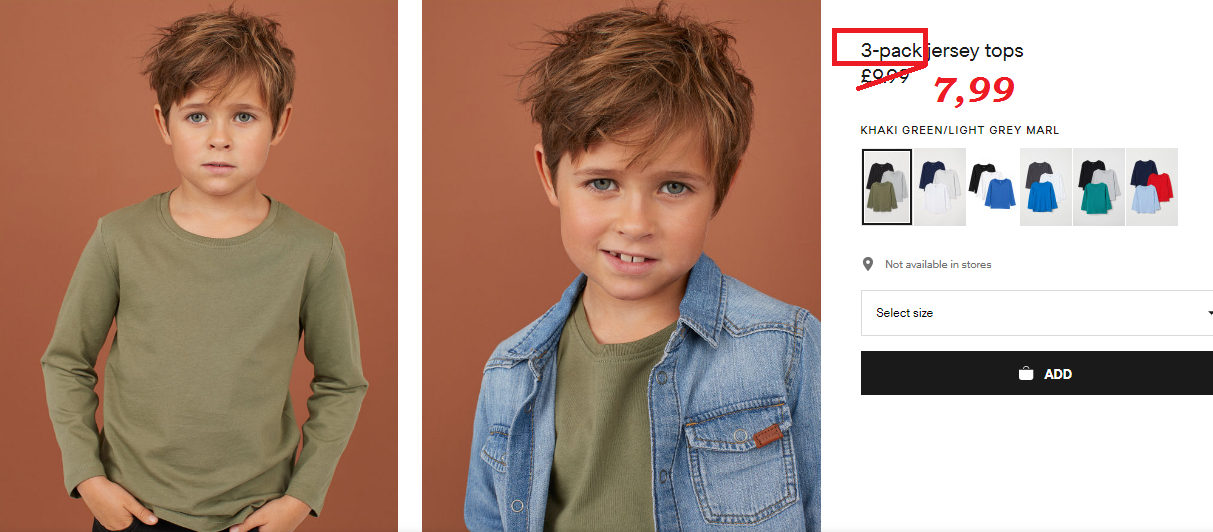
Task: Click the crossed-out £9.99 price
Action: [884, 74]
